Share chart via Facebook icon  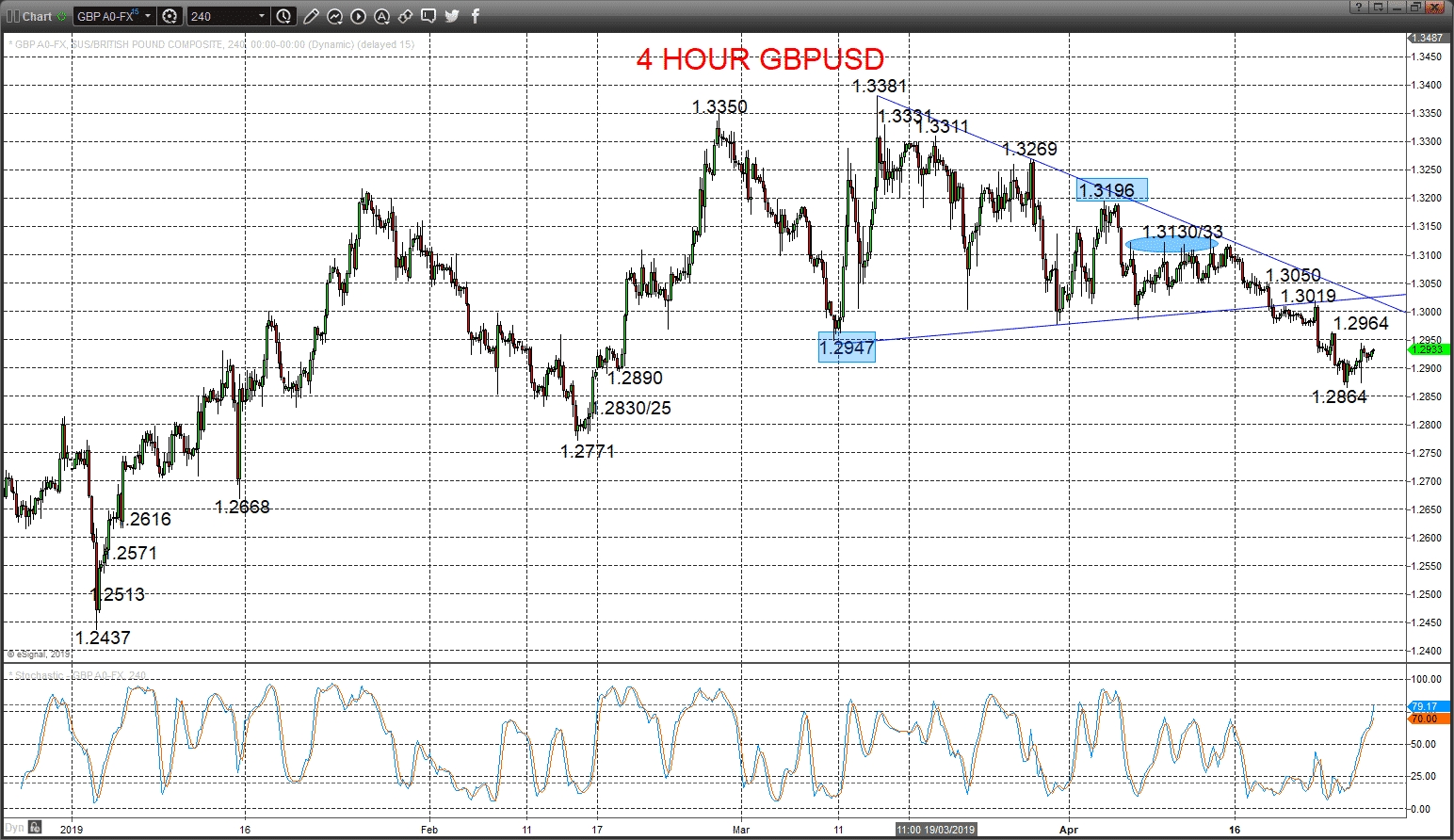(x=476, y=16)
